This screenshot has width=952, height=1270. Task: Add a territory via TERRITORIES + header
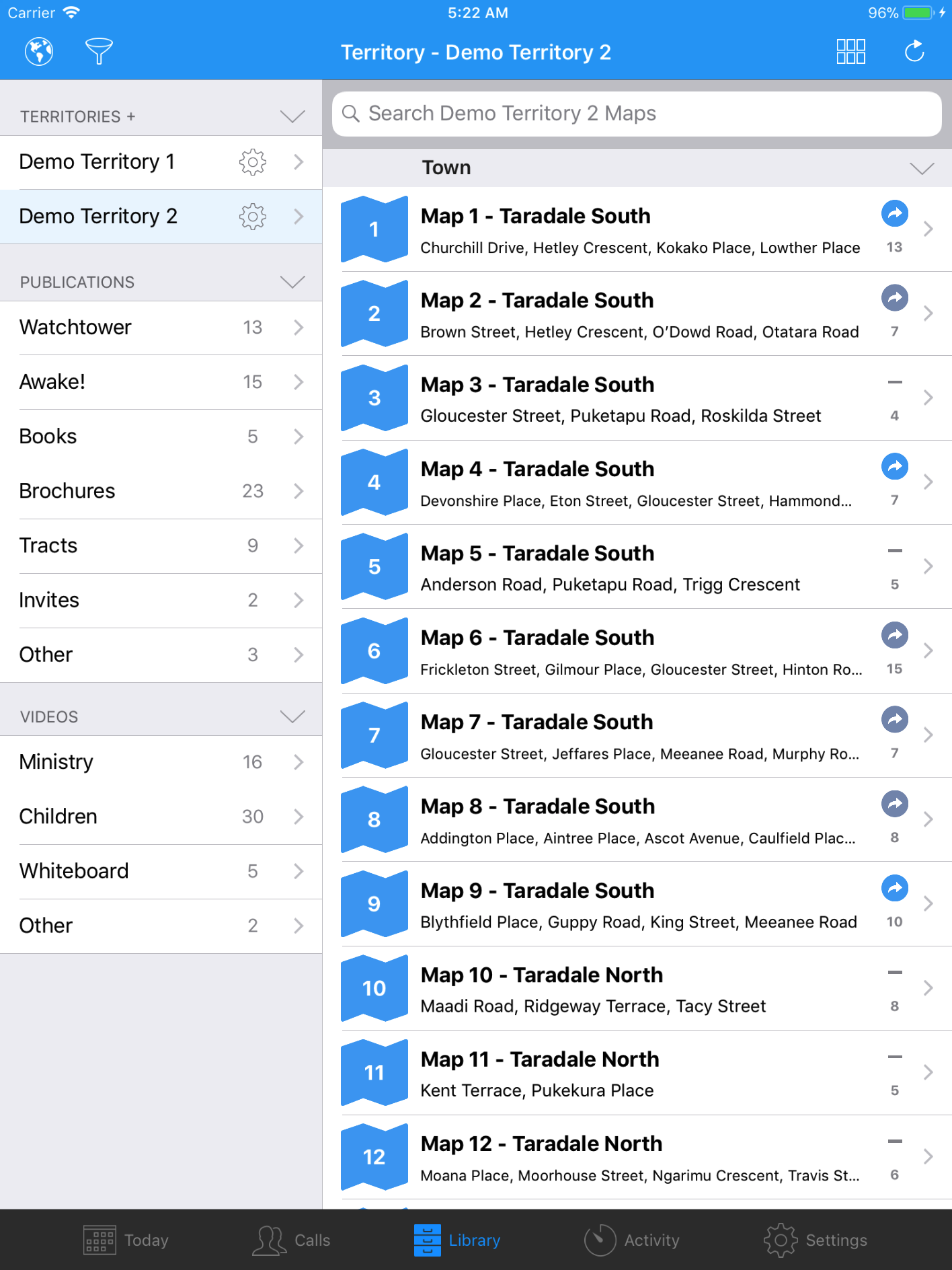[78, 116]
